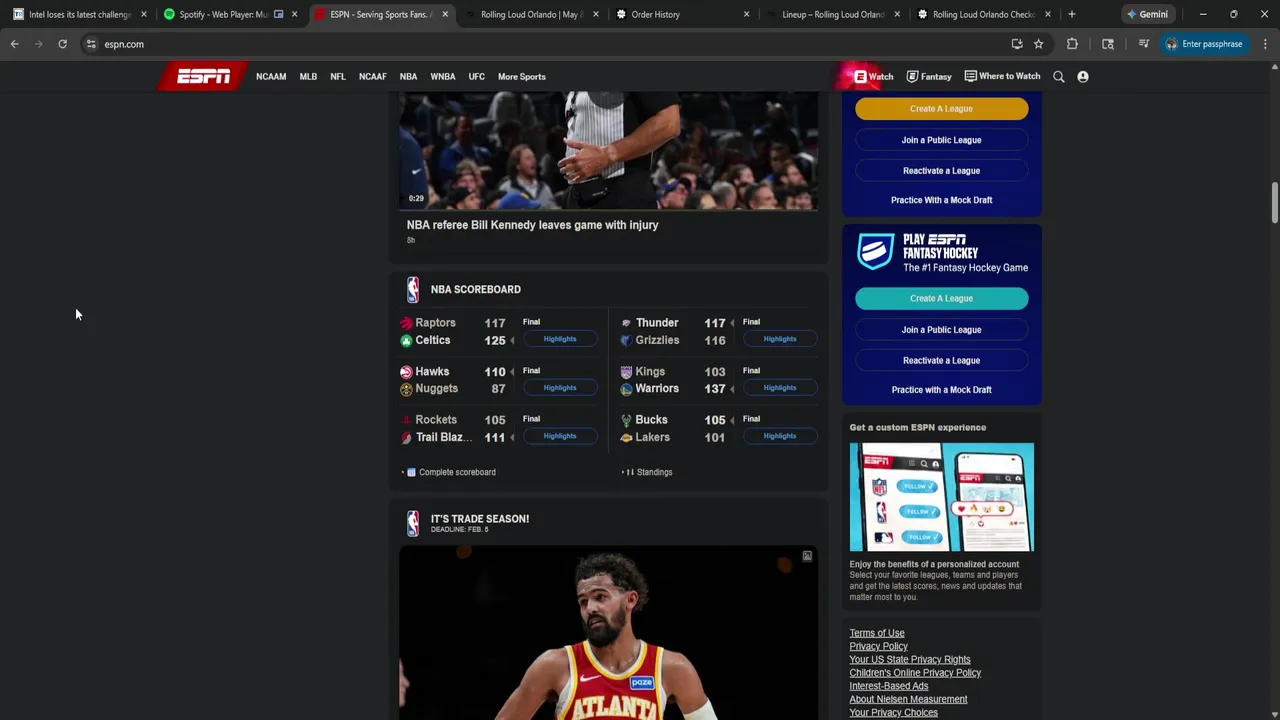Open the Interest-Based Ads link

click(x=889, y=686)
